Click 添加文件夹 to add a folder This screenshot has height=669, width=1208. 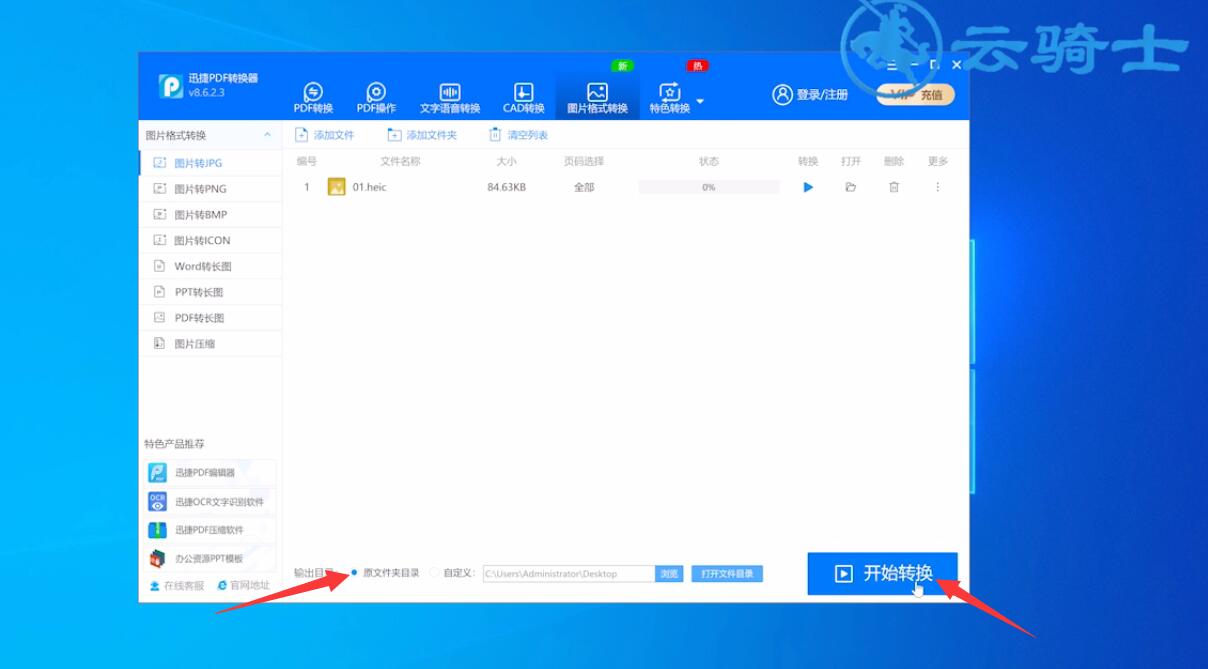(422, 135)
